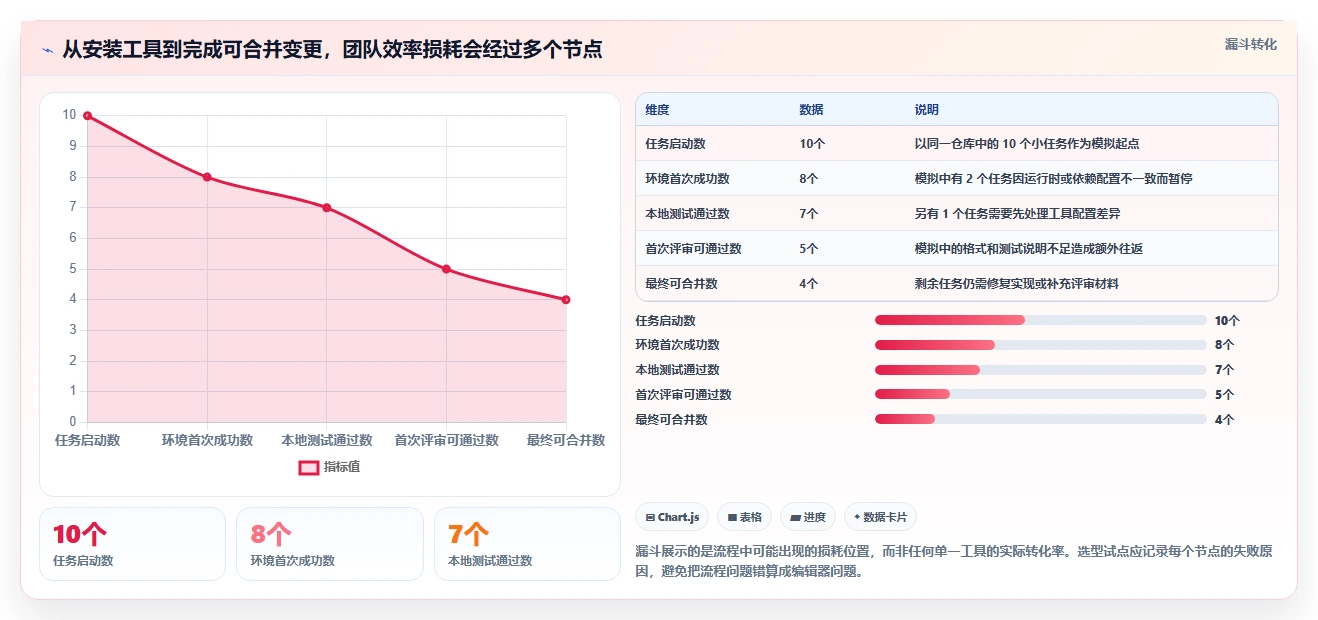Click the Chart.js tag chip

(672, 517)
